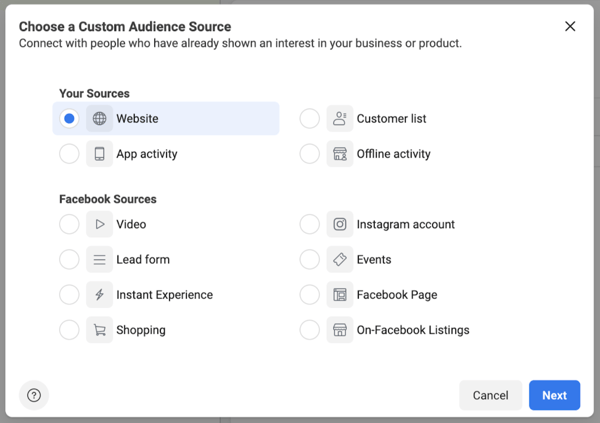Close the Custom Audience Source dialog
Image resolution: width=600 pixels, height=423 pixels.
pos(570,26)
